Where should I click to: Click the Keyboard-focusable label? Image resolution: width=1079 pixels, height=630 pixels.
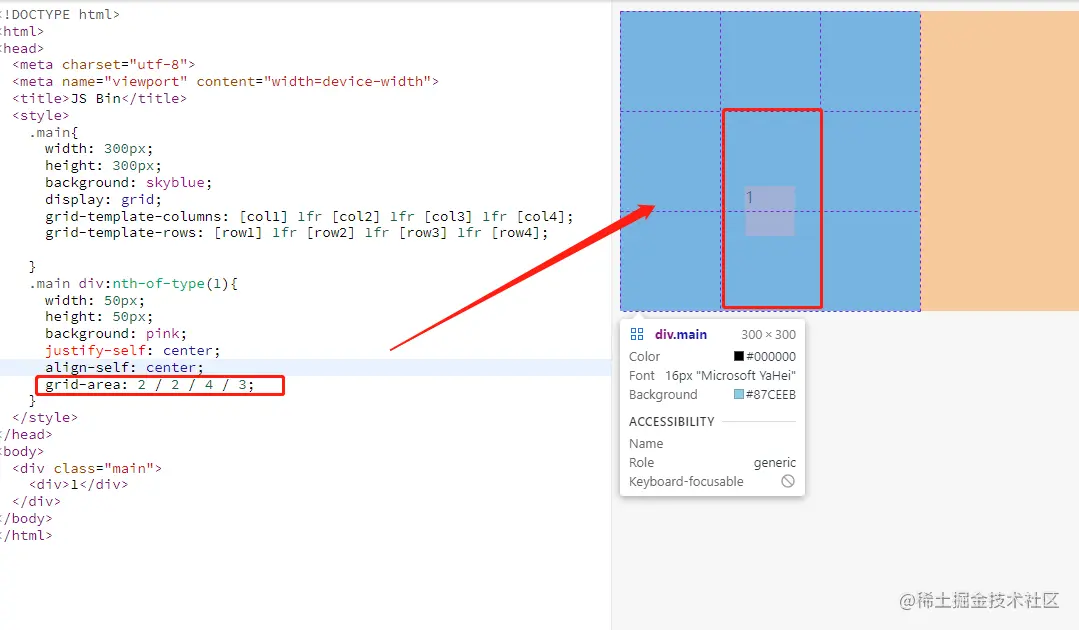(x=686, y=481)
